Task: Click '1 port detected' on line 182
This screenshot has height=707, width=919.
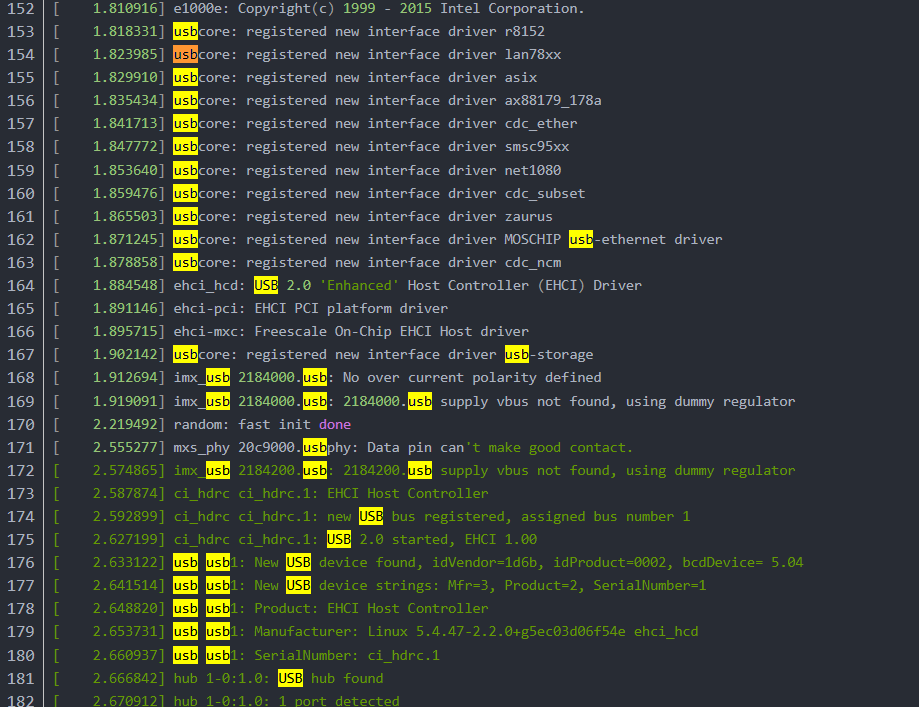Action: [x=339, y=701]
